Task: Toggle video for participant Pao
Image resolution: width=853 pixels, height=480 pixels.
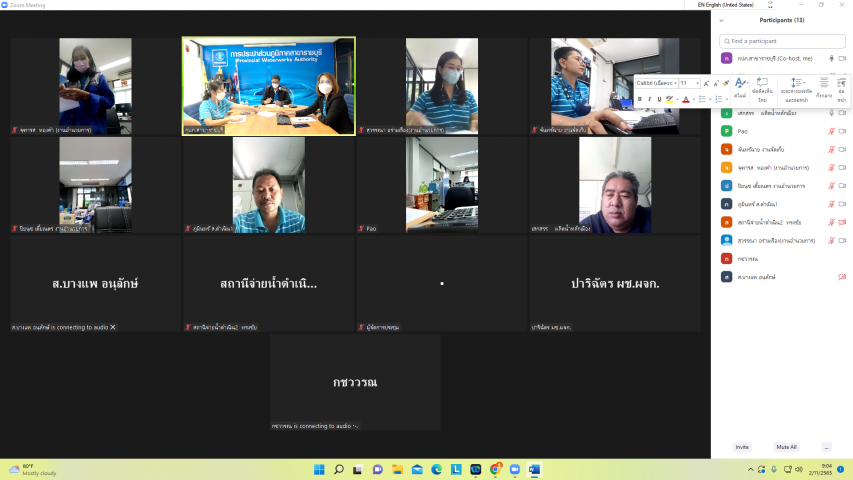Action: click(842, 131)
